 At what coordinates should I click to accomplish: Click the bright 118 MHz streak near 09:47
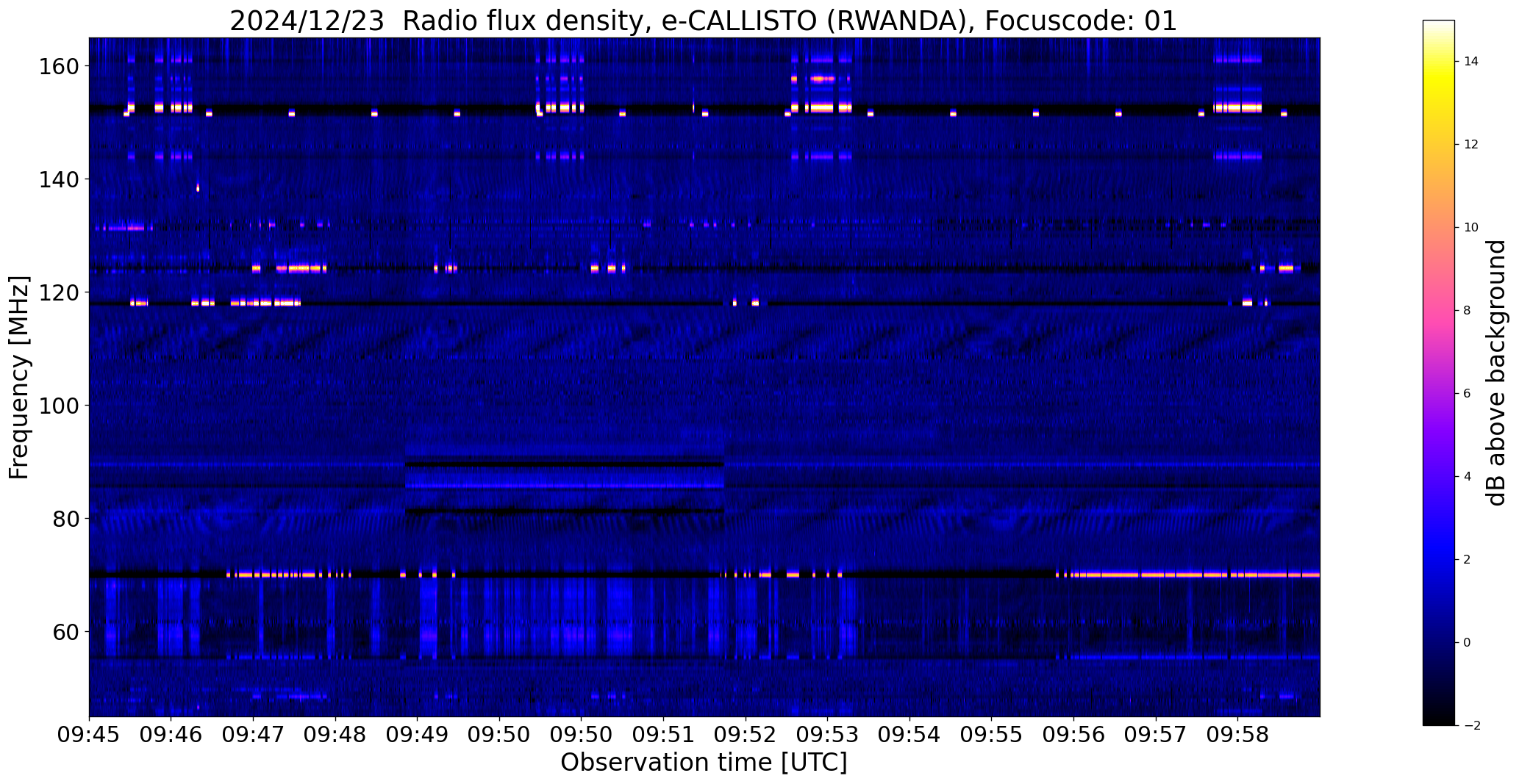(266, 302)
